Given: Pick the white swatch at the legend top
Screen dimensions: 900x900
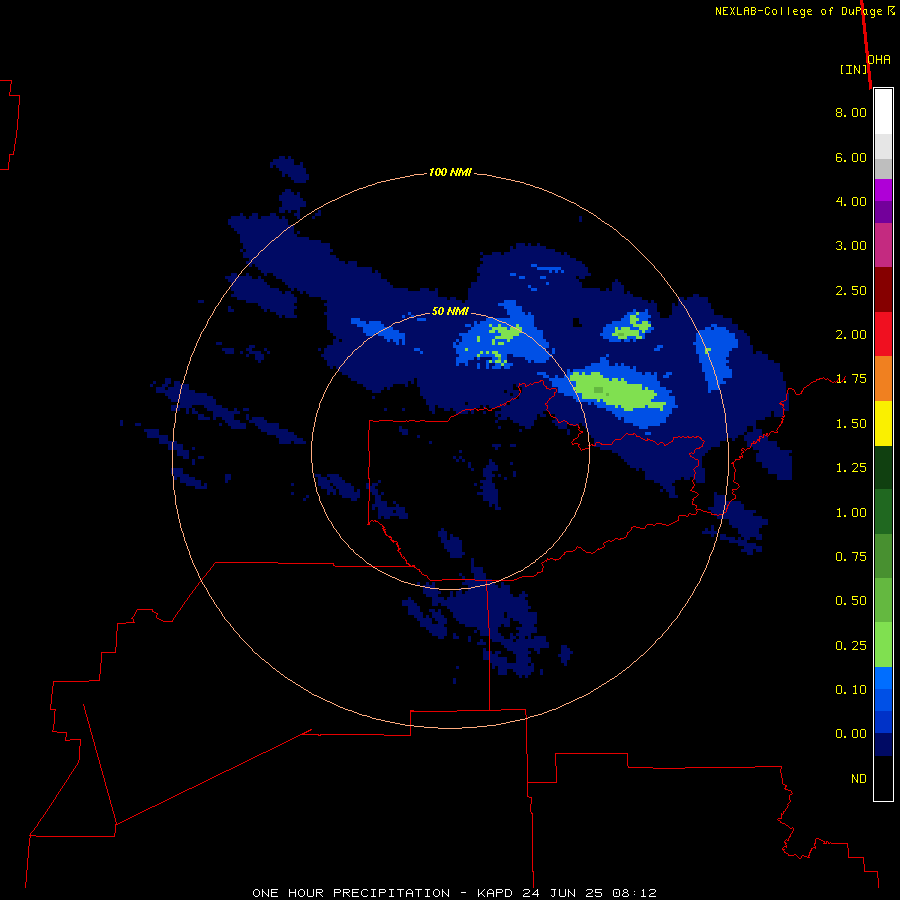Looking at the screenshot, I should pyautogui.click(x=883, y=112).
